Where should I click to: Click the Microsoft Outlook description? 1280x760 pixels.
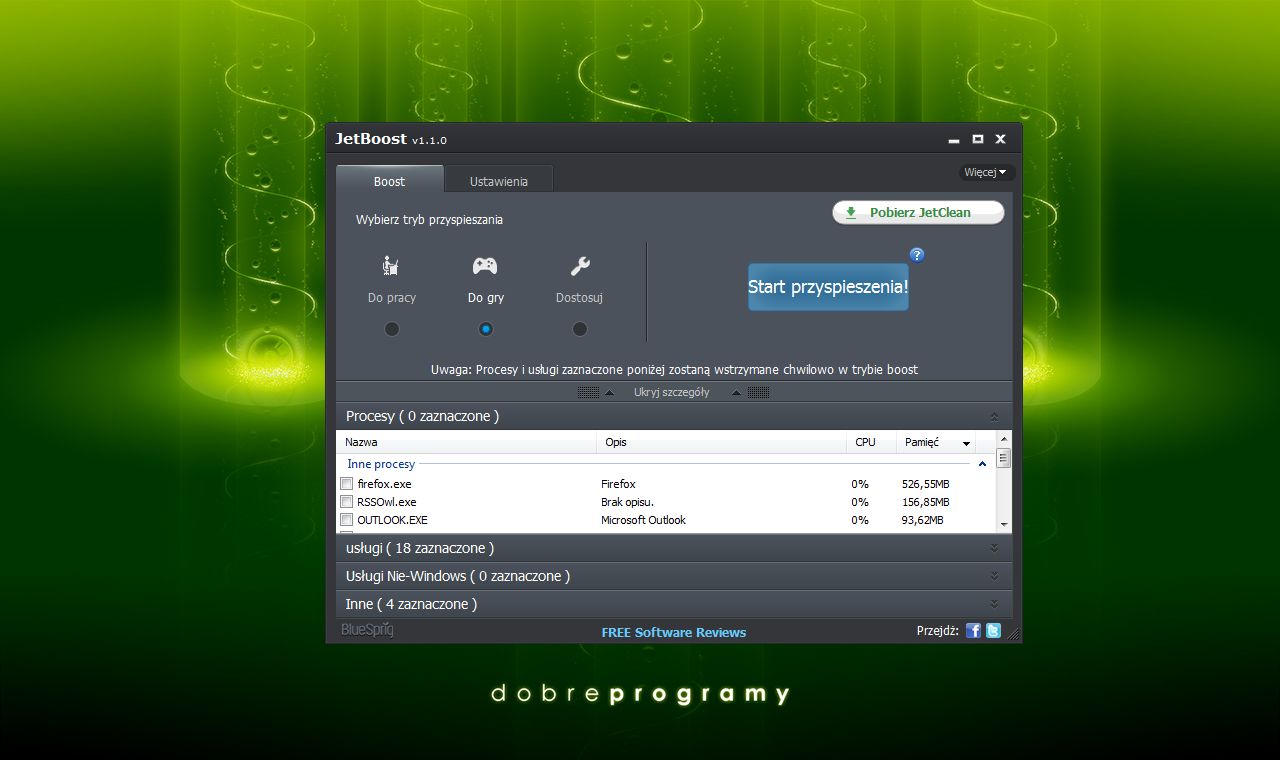coord(643,520)
